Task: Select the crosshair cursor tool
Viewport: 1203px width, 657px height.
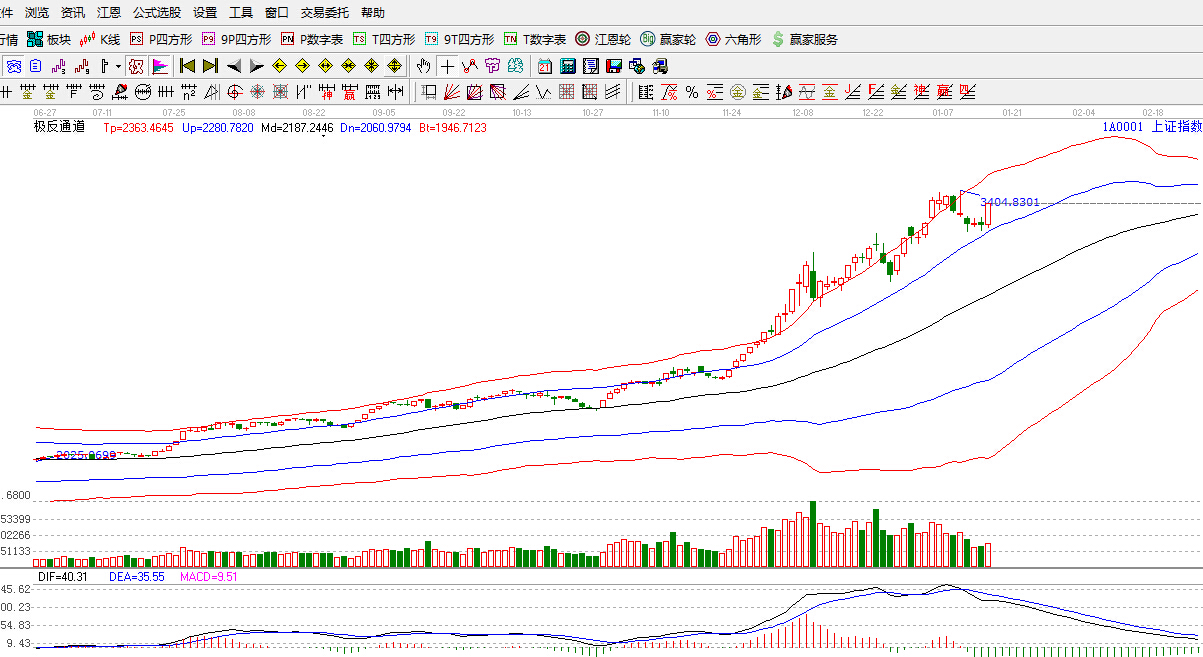Action: point(447,67)
